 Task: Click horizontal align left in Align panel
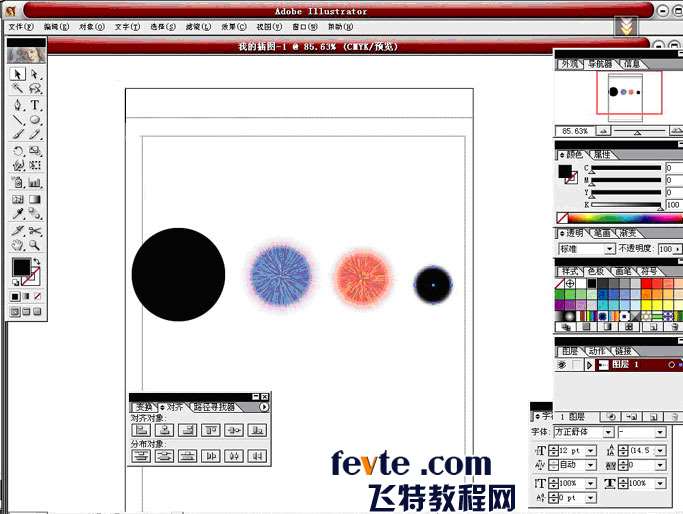tap(141, 430)
